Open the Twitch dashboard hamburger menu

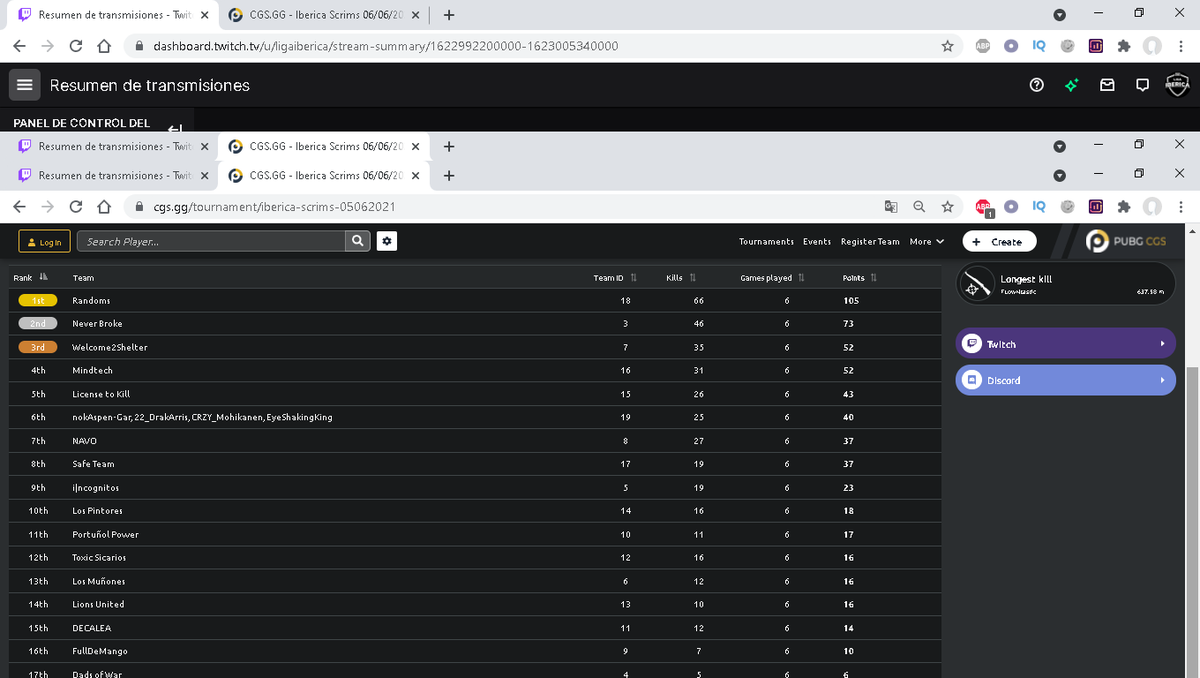point(25,85)
